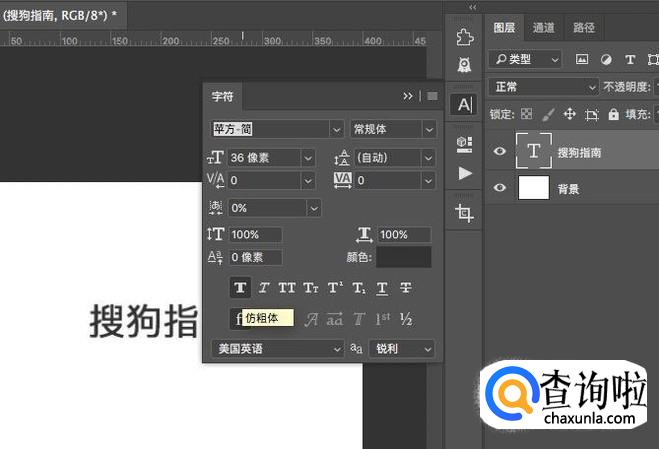Open language dropdown 美国英语
Screen dimensions: 659x449
(x=277, y=349)
